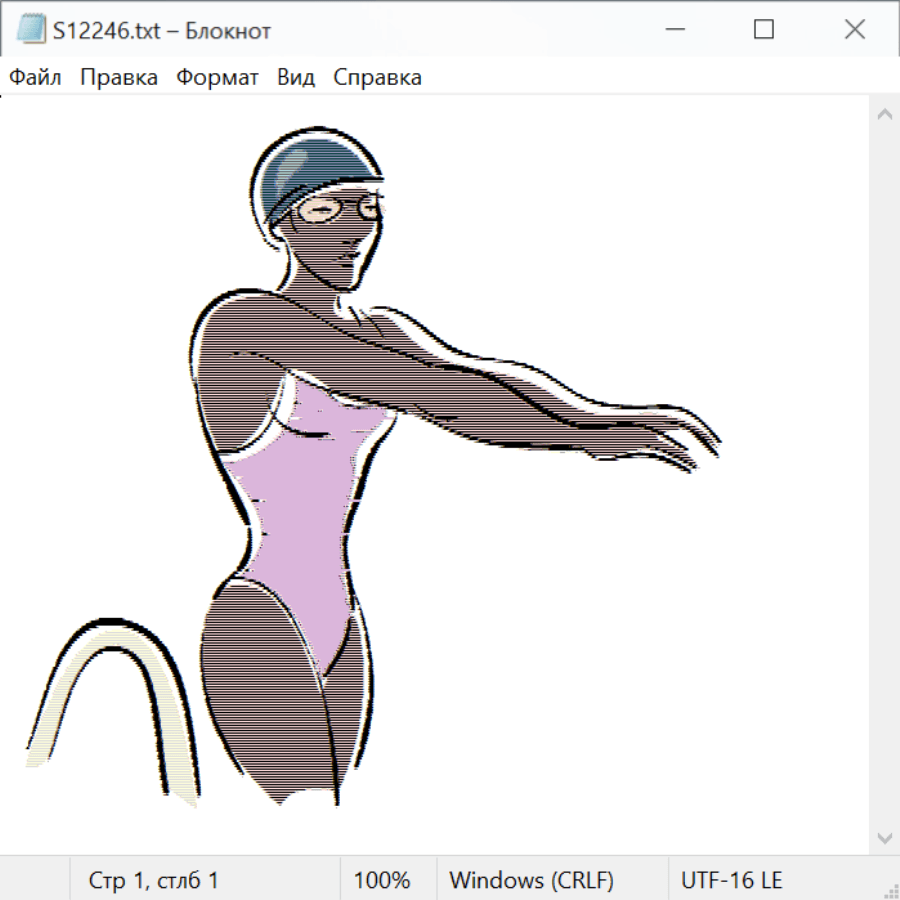Click the Windows (CRLF) line ending indicator

click(531, 881)
